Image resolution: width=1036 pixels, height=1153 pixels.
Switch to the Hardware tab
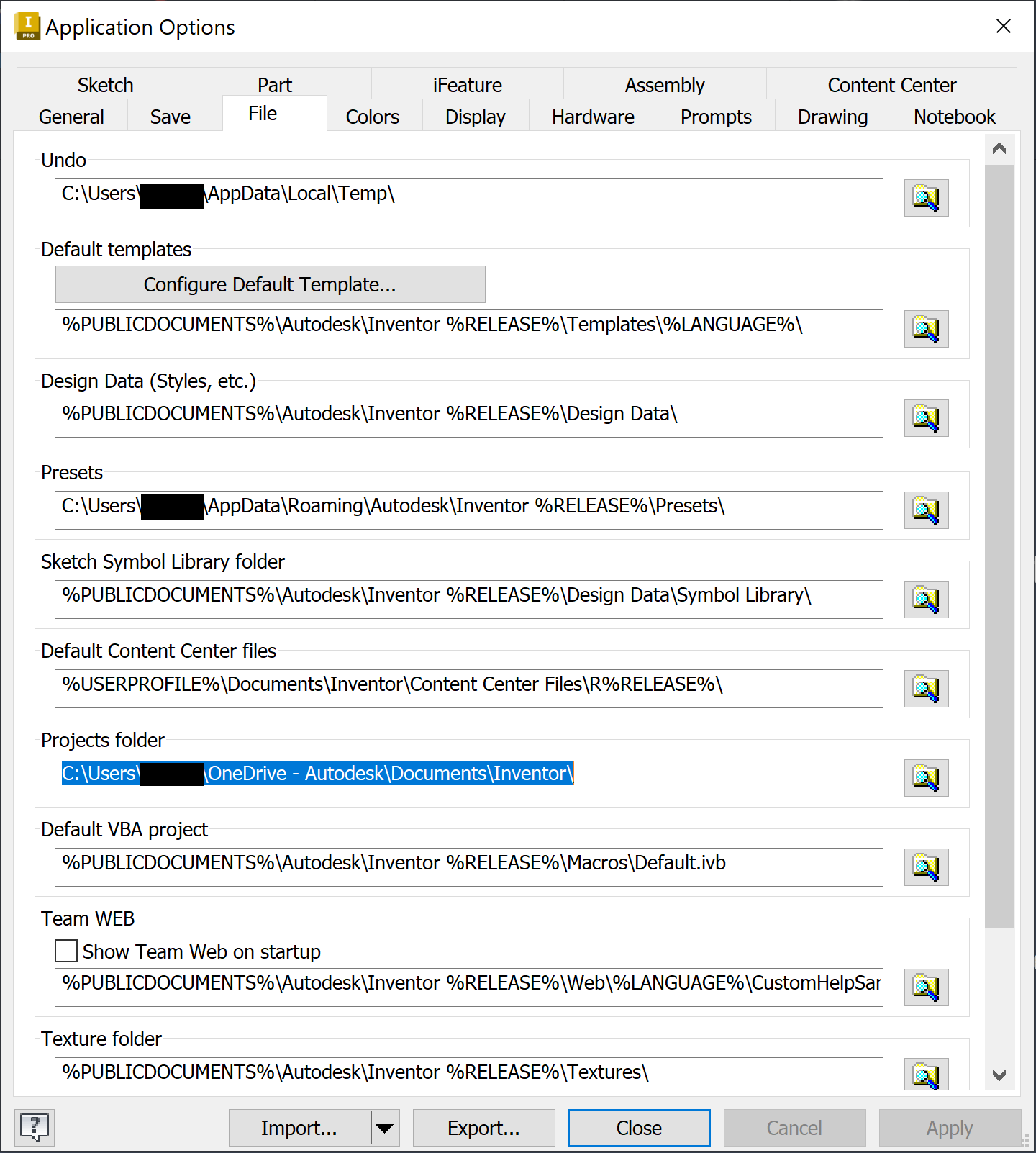(594, 117)
